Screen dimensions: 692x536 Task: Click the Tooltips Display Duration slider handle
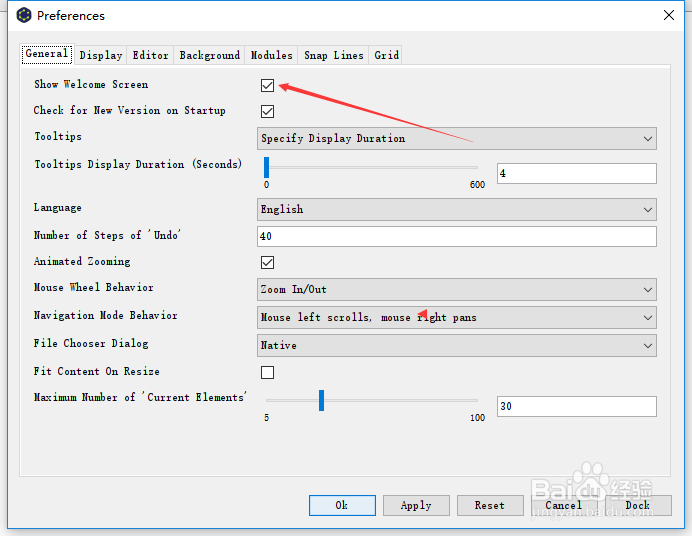coord(267,168)
